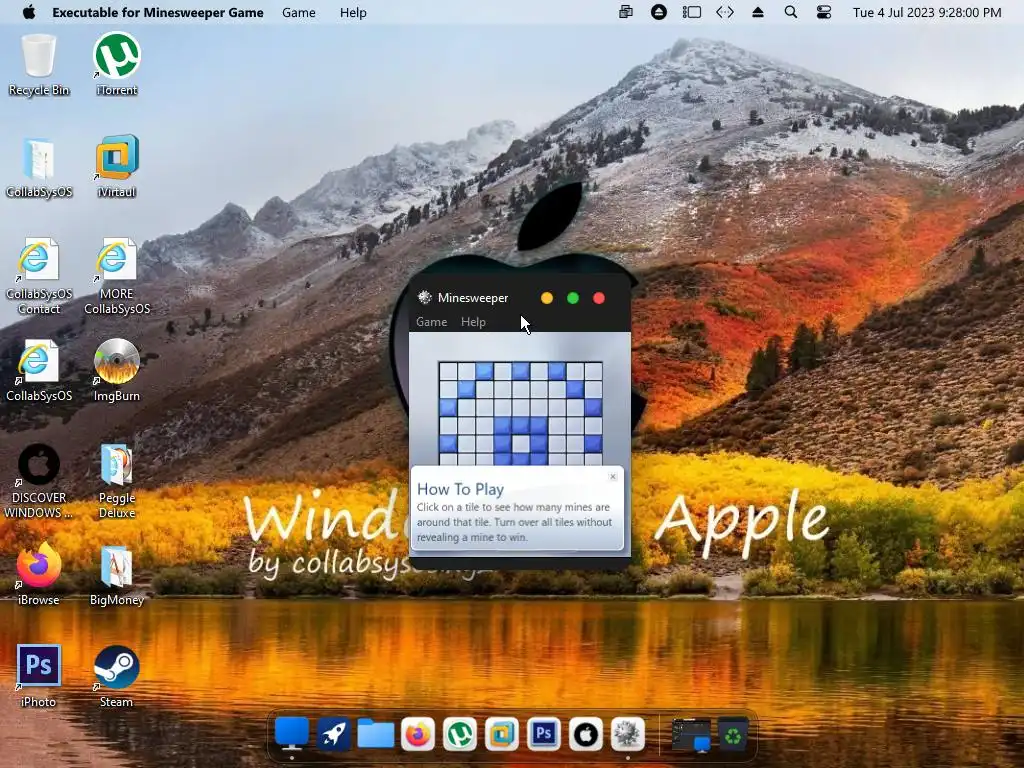Screen dimensions: 1024x768
Task: Click the green maximize button on Minesweeper
Action: pyautogui.click(x=573, y=298)
